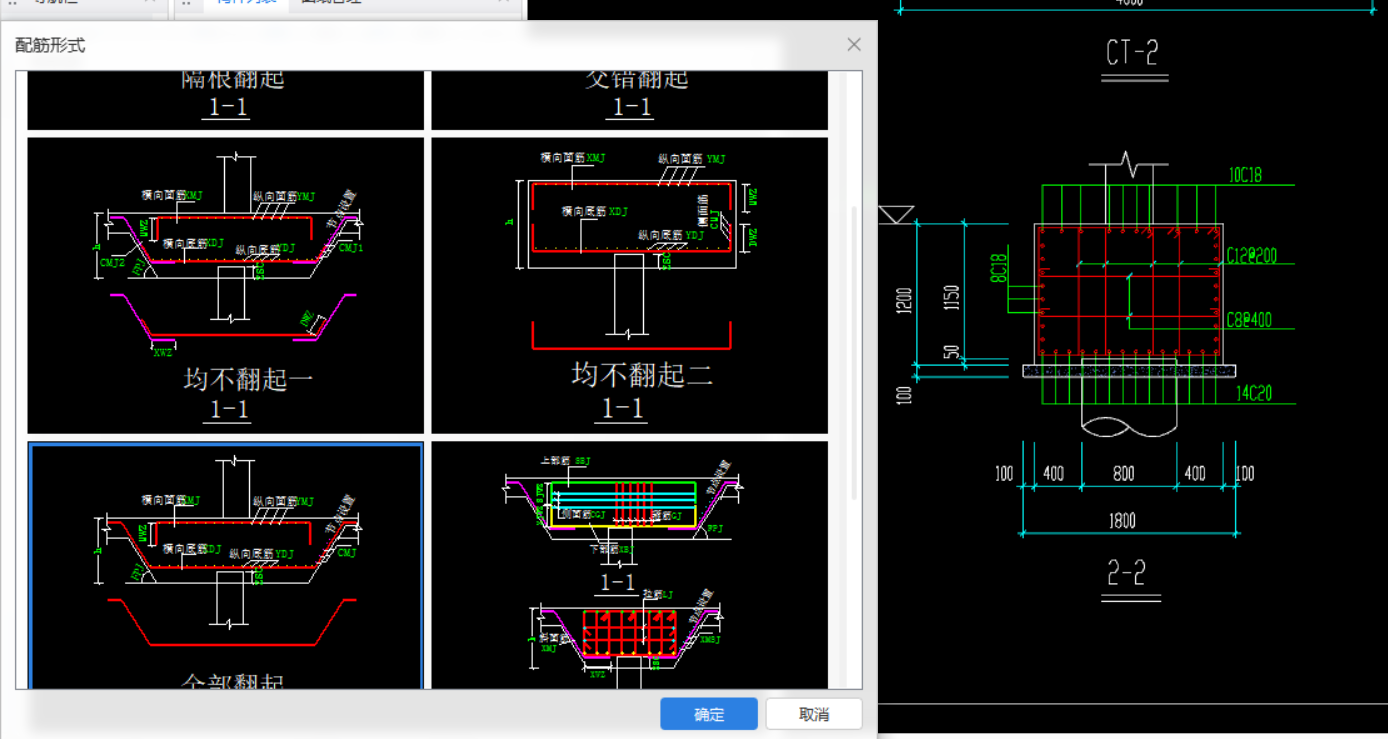Click the 800 dimension text
Screen dimensions: 1388x739
(x=1124, y=474)
